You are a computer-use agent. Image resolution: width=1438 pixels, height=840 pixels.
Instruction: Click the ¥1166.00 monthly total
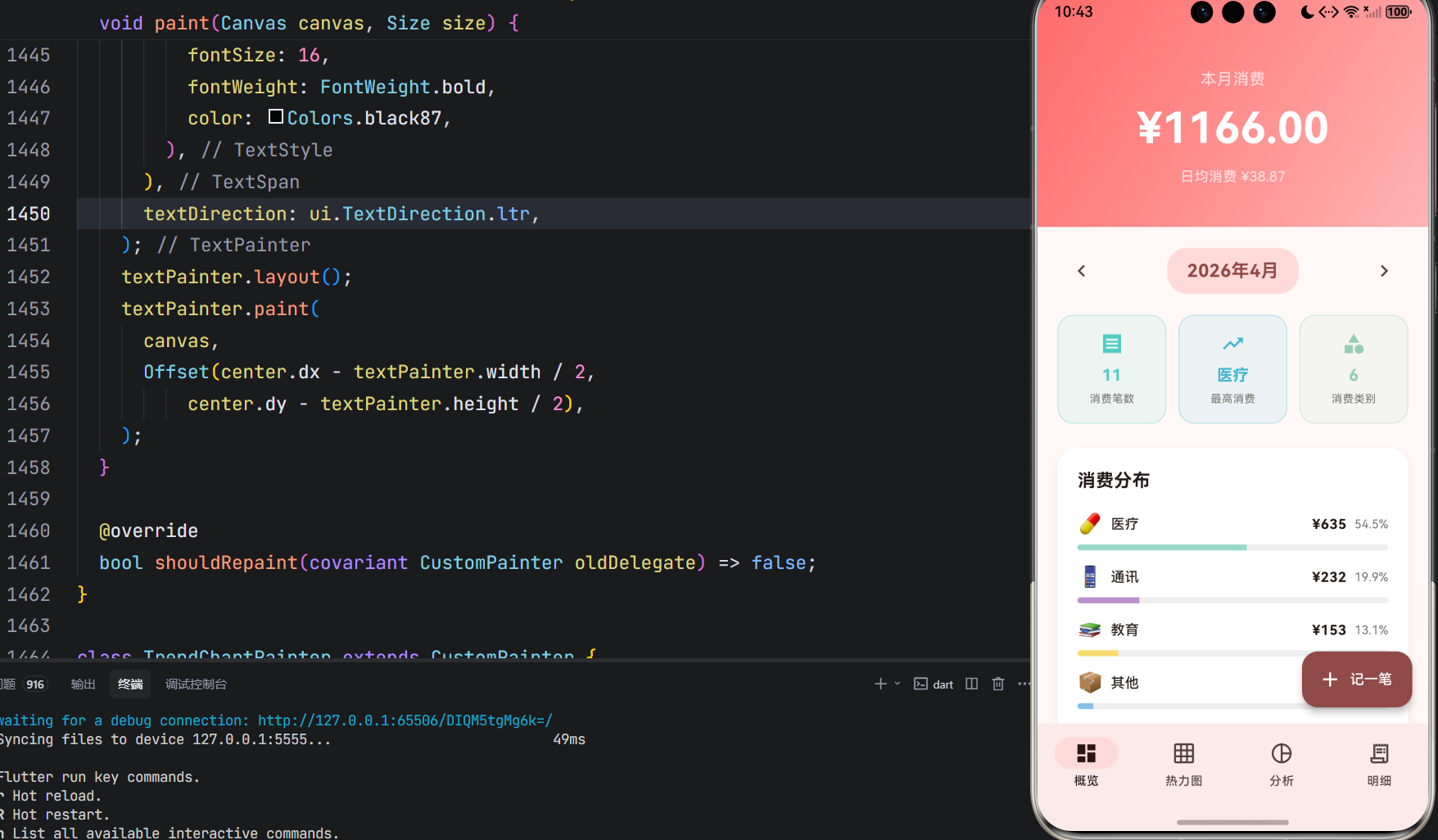click(1232, 129)
